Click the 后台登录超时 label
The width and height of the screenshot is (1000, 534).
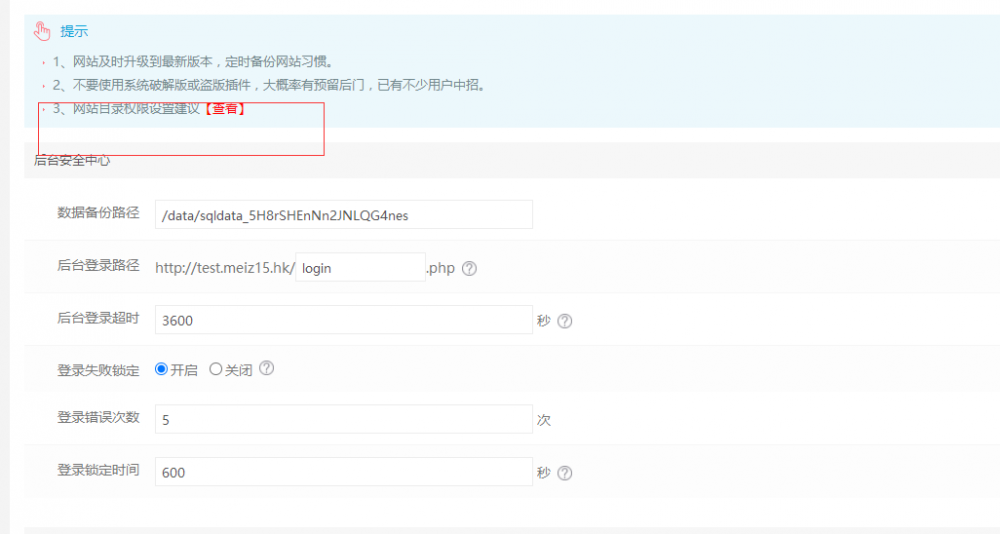click(x=98, y=318)
